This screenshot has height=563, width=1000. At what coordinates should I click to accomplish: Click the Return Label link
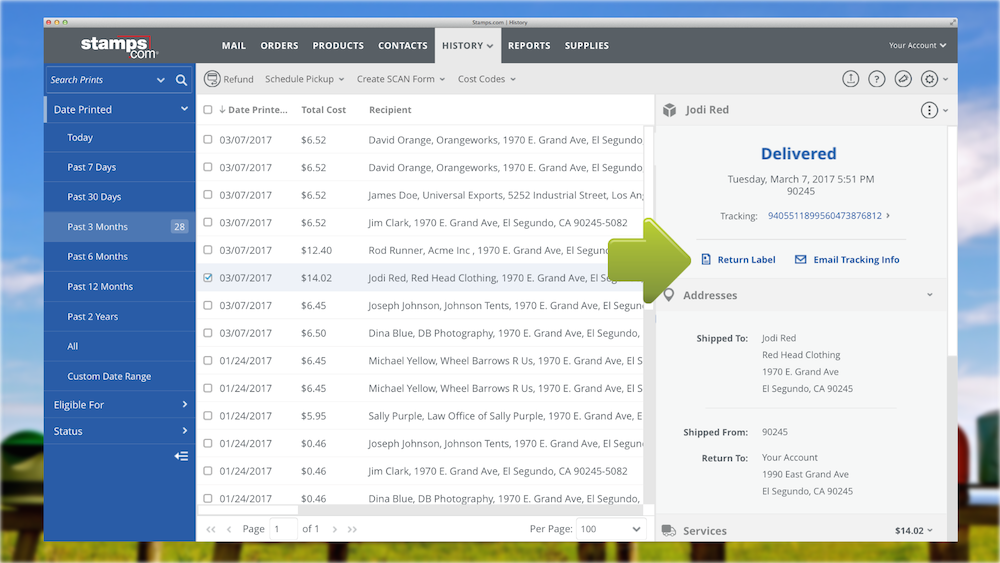(746, 260)
